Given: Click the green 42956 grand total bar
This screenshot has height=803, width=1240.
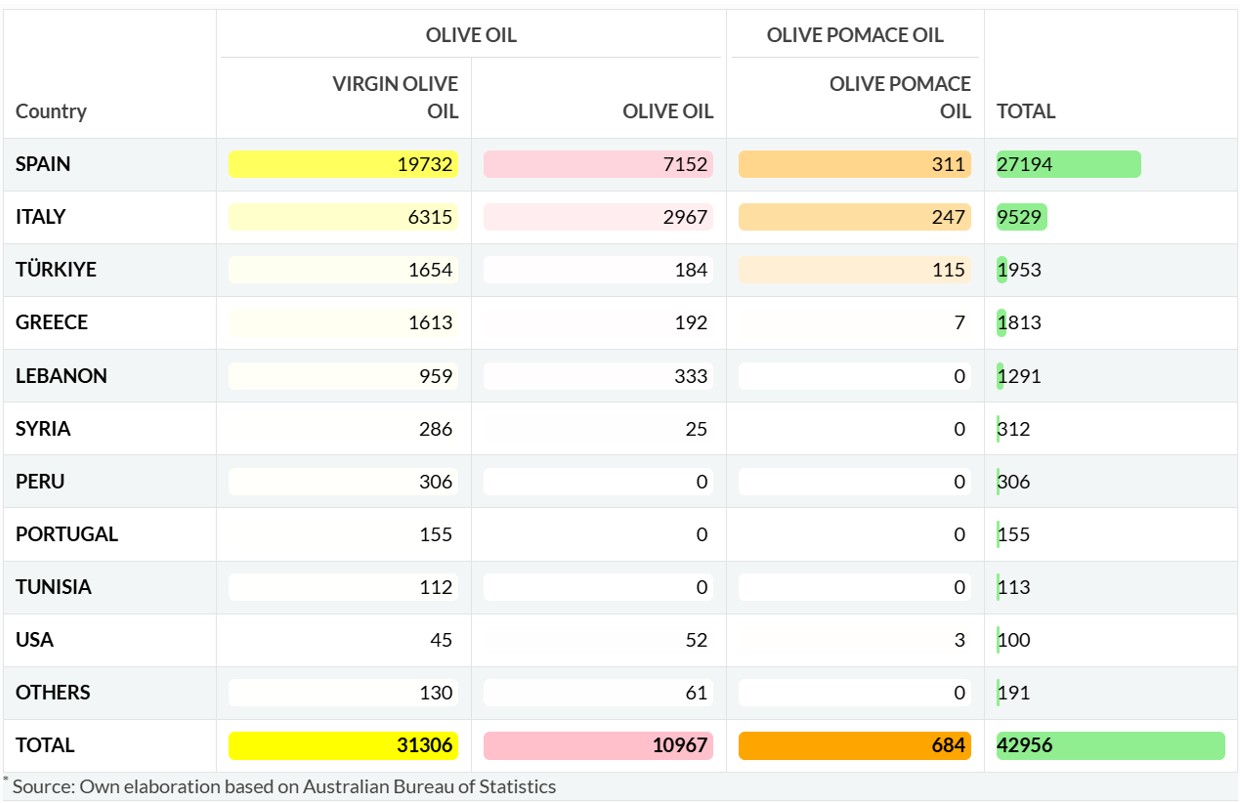Looking at the screenshot, I should point(1110,745).
